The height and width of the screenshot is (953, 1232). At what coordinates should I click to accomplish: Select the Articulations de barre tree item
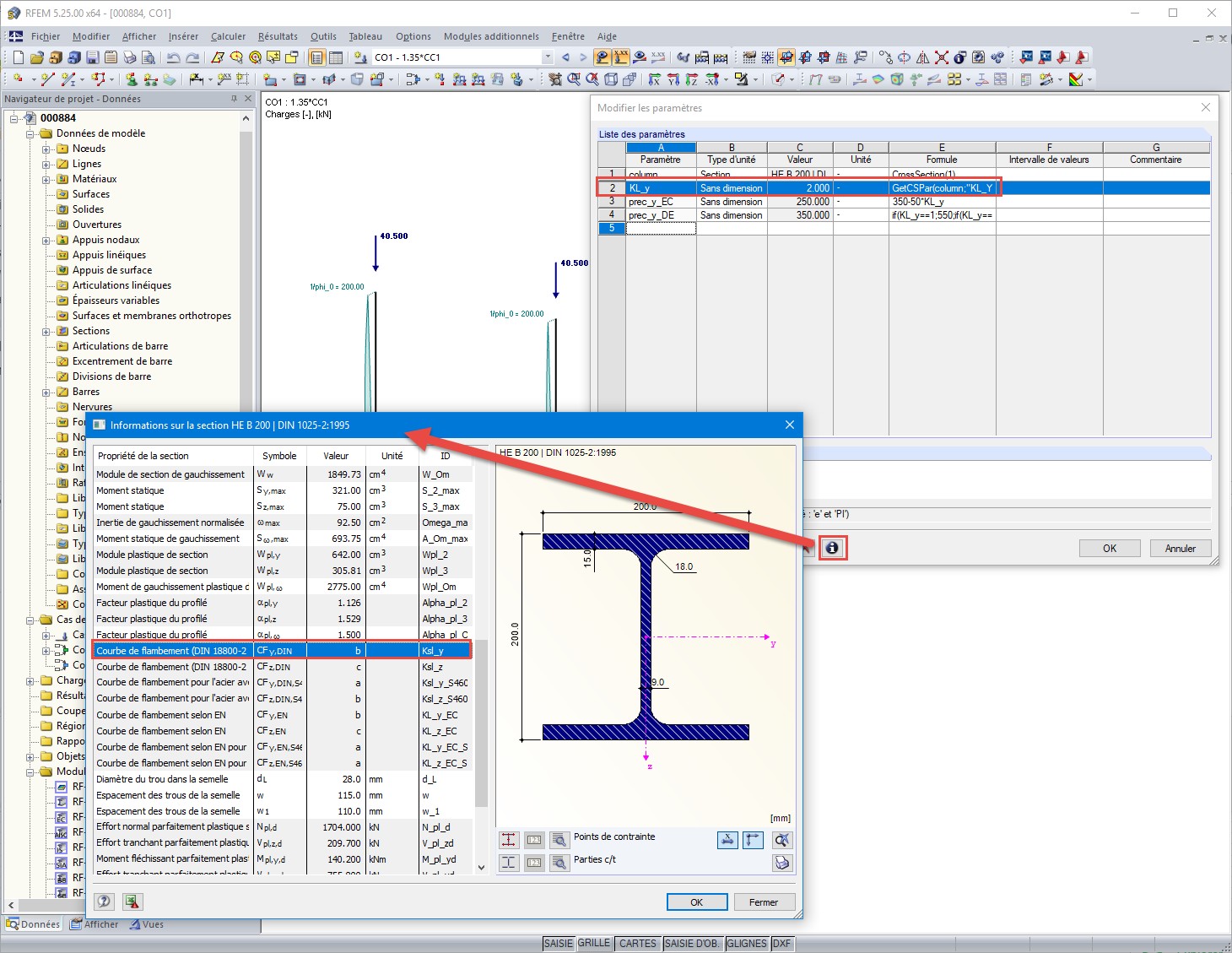[x=120, y=346]
